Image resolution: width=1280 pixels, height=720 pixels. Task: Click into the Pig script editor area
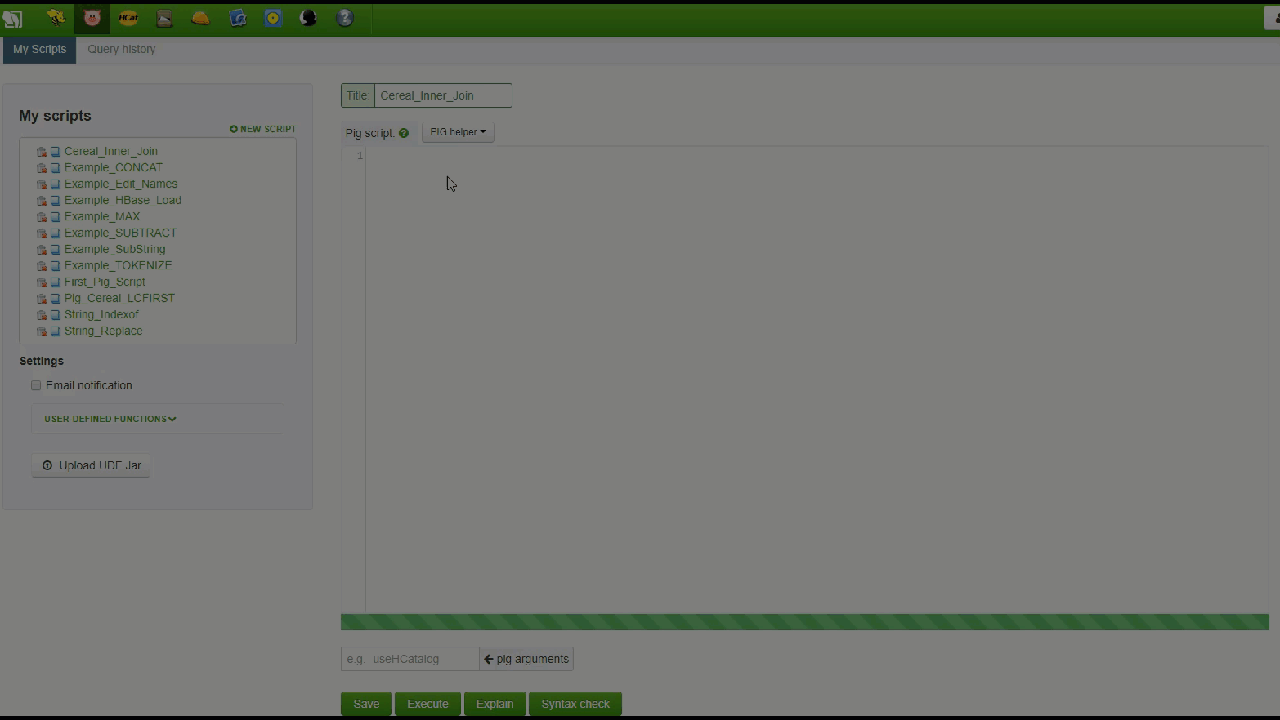(x=817, y=380)
